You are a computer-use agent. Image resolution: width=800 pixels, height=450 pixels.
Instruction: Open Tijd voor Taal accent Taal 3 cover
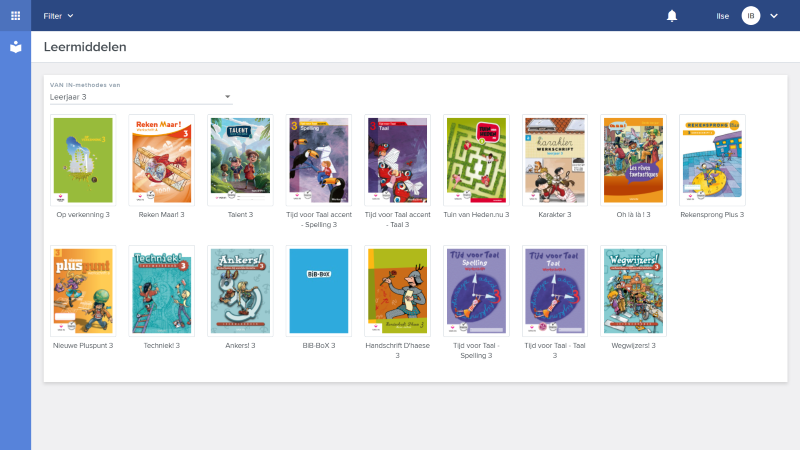[397, 160]
